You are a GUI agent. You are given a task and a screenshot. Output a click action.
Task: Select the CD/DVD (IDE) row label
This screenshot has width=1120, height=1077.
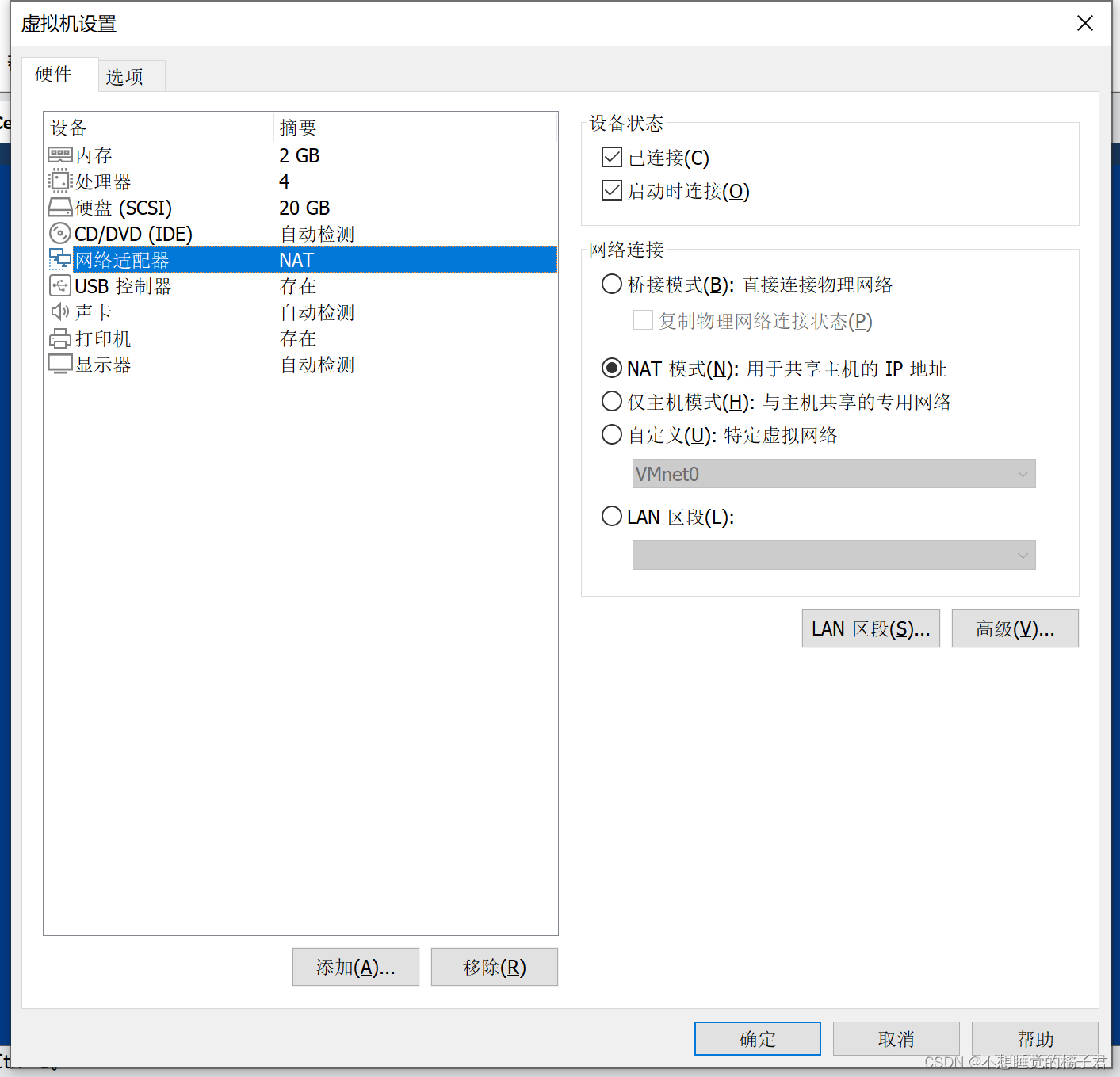click(133, 234)
